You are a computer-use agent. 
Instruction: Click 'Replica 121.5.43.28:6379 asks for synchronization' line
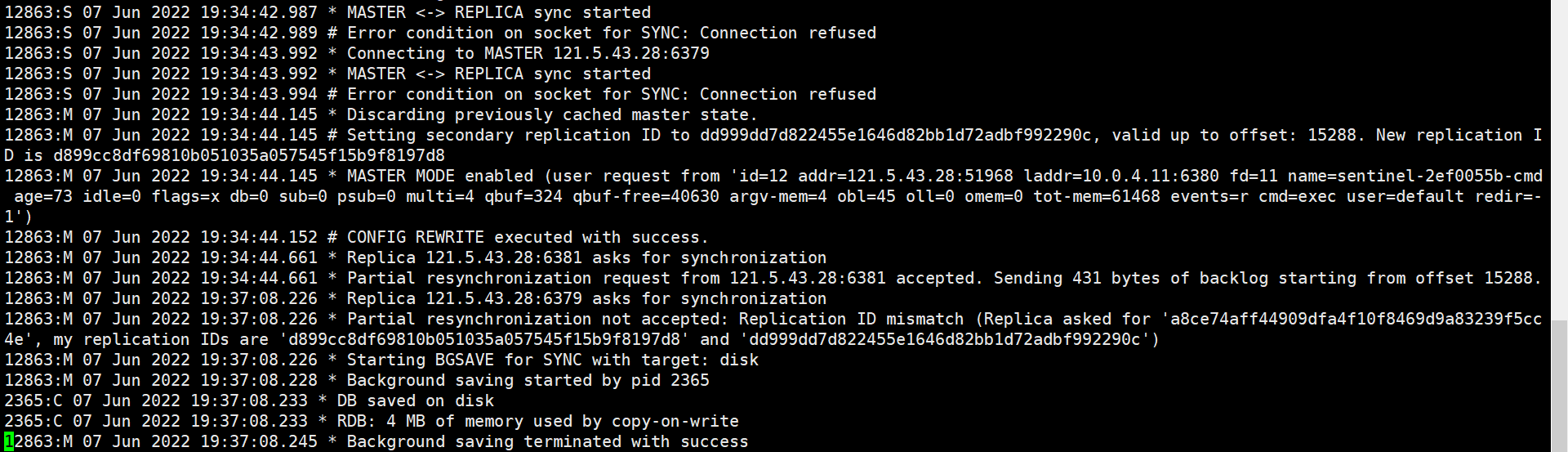[x=586, y=298]
